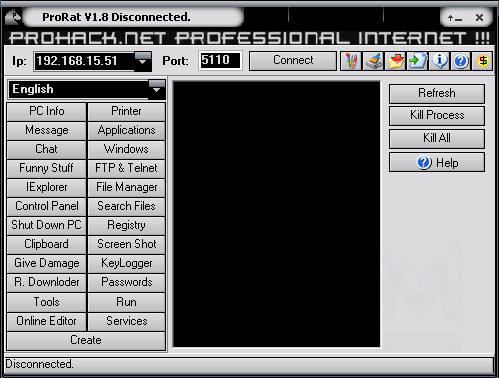The image size is (499, 378).
Task: Click the page with green arrow icon
Action: (x=417, y=61)
